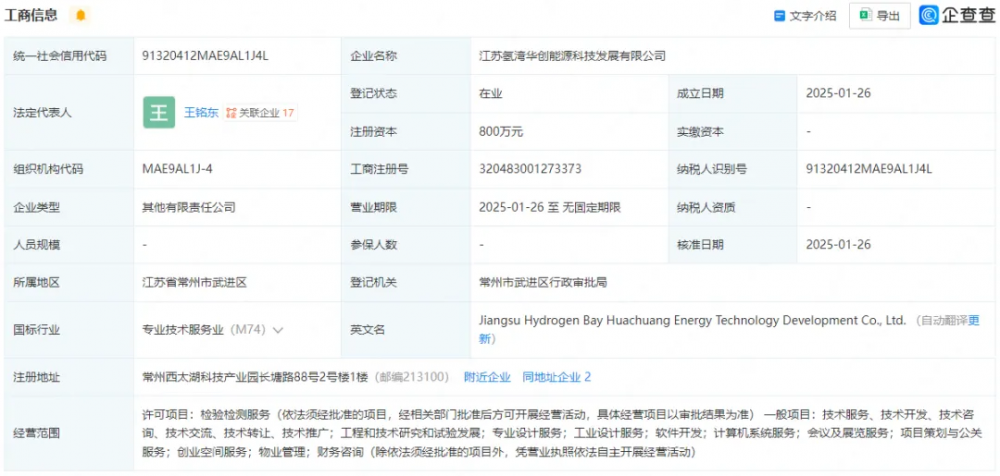
Task: Click the 人员规模 label cell
Action: (x=69, y=244)
